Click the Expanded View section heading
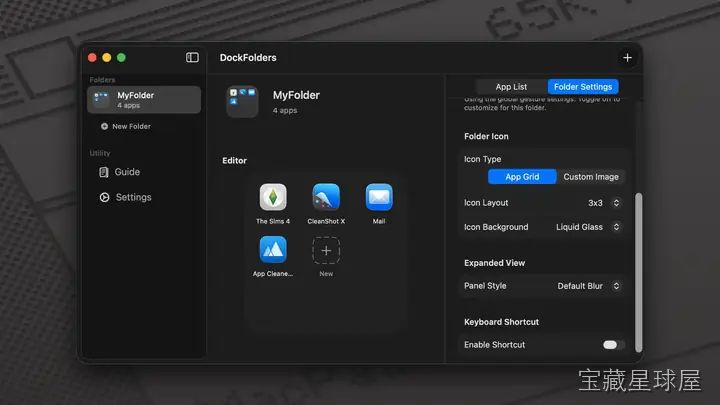This screenshot has height=405, width=720. [x=494, y=263]
